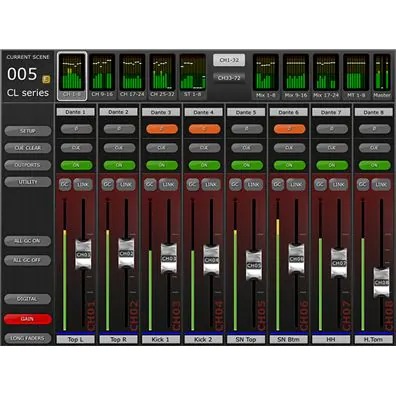Toggle LINK on the Kick 2 strip
Screen dimensions: 396x396
tap(211, 184)
